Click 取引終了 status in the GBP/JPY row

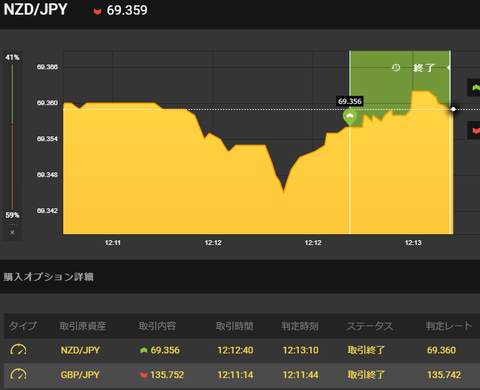(366, 375)
